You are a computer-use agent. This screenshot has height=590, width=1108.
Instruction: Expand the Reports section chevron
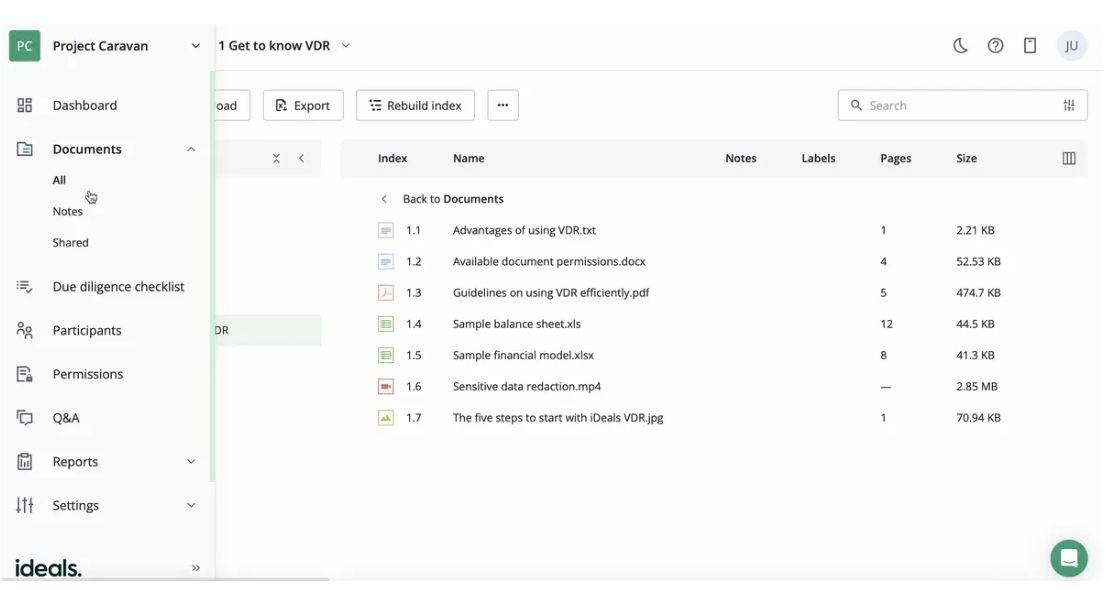click(x=191, y=461)
